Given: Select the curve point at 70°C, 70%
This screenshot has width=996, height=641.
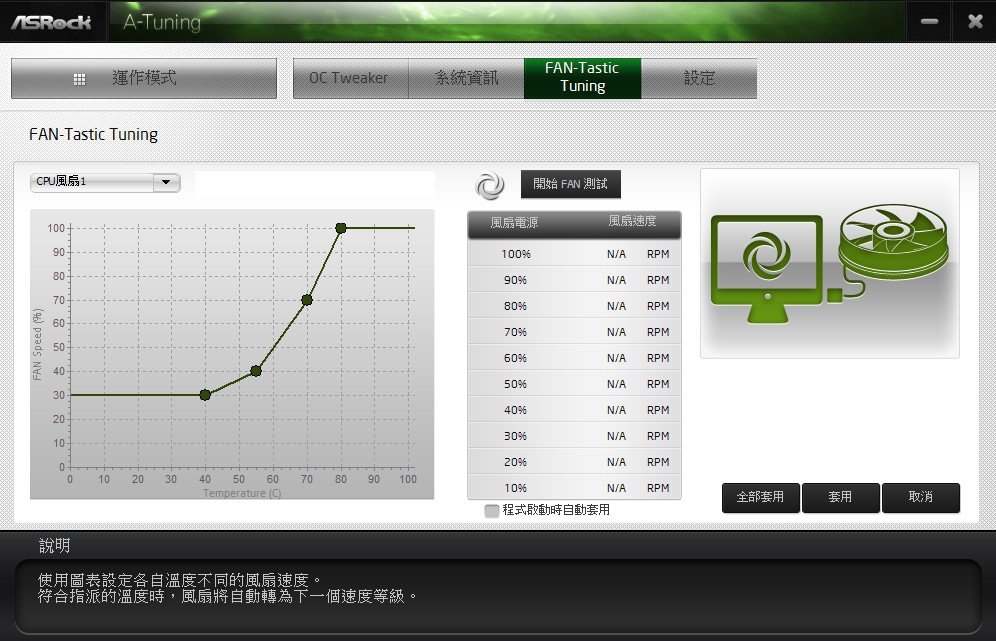Looking at the screenshot, I should point(307,300).
